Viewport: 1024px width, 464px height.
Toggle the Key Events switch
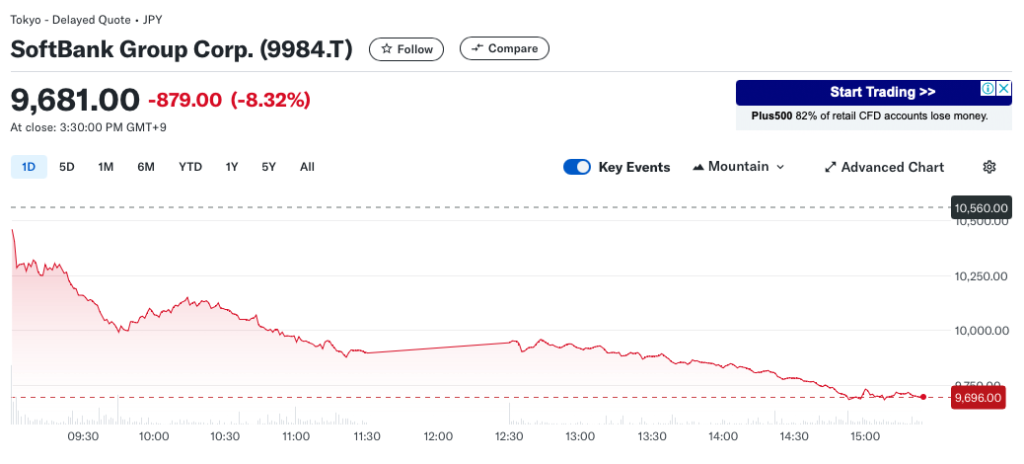(577, 167)
